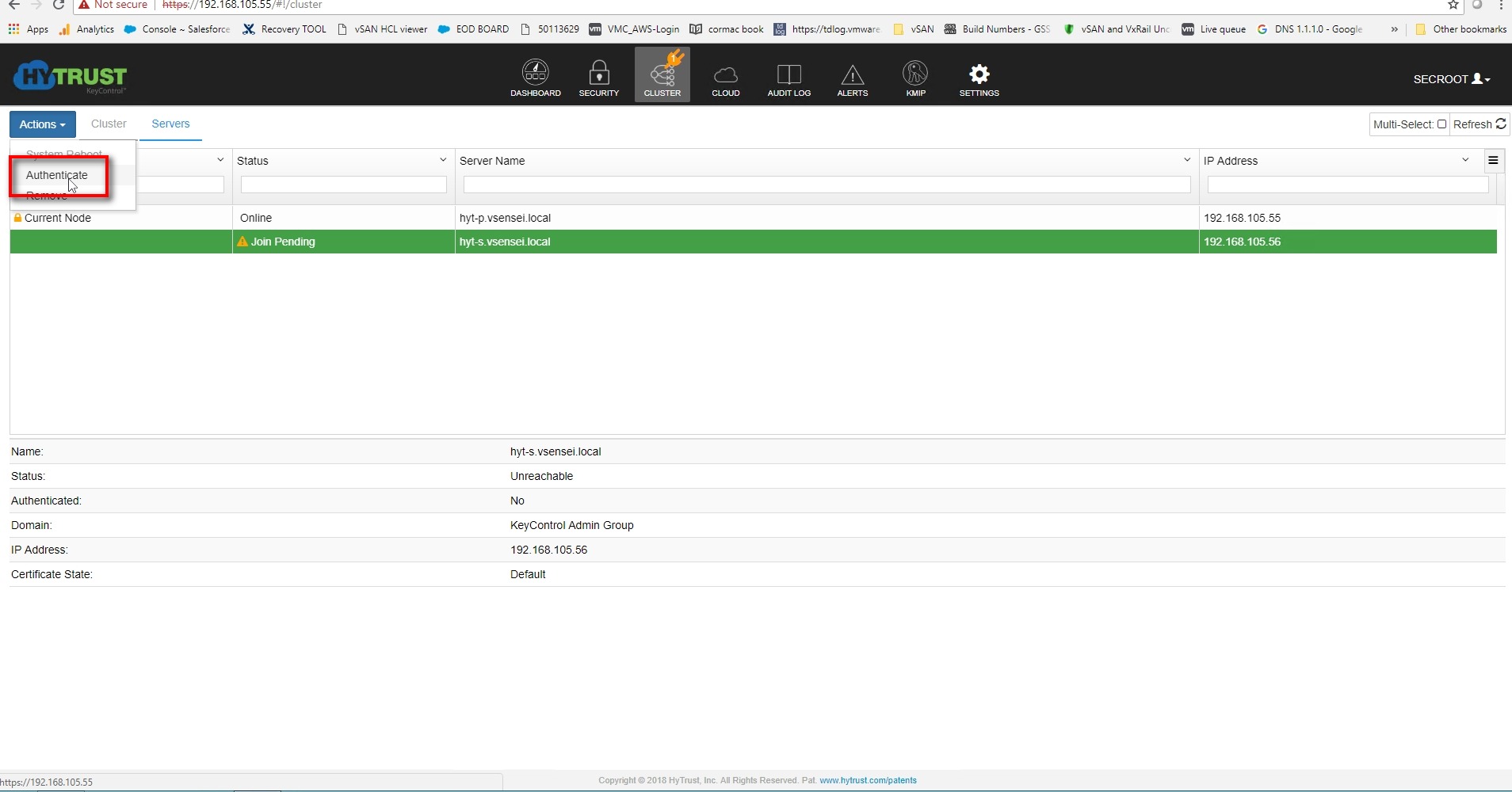
Task: Select the hyt-p.vsensei.local server row
Action: click(505, 218)
